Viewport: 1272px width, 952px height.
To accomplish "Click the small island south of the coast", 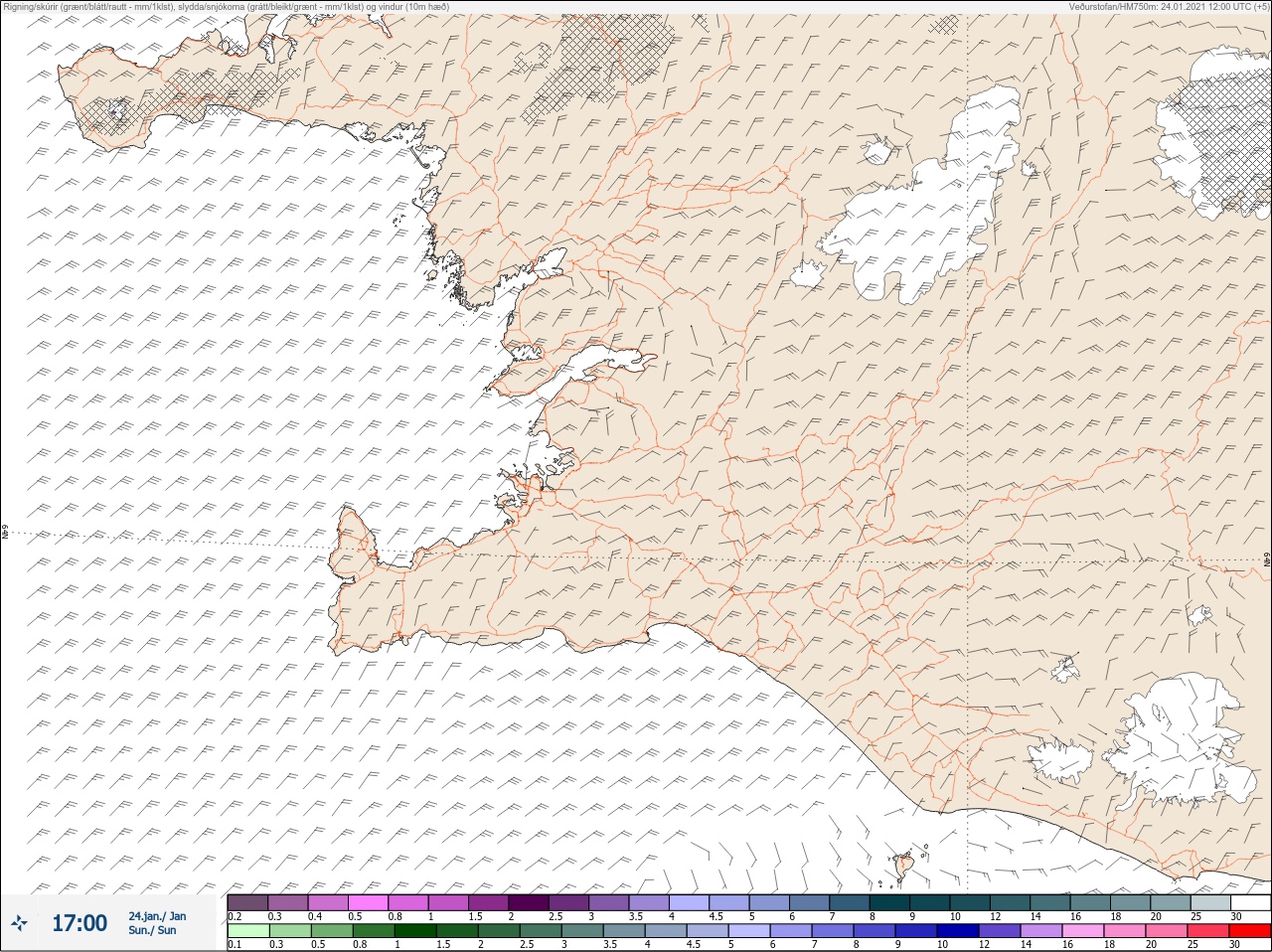I will pos(904,867).
